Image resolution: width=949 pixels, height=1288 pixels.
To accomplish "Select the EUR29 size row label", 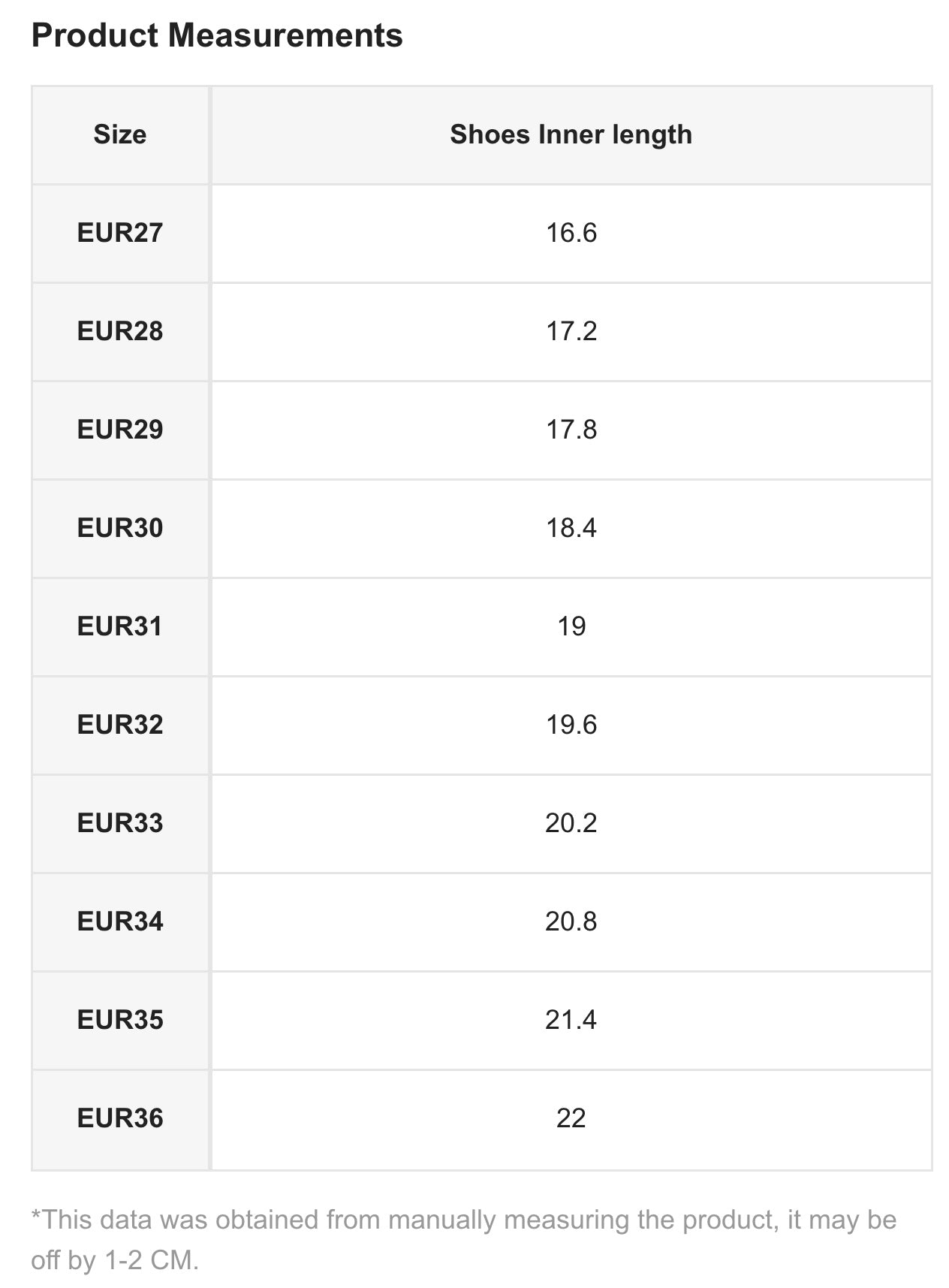I will (120, 430).
